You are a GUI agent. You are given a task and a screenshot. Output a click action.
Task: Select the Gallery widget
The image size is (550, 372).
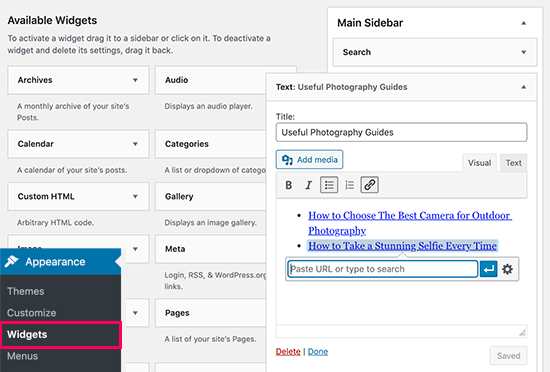(210, 196)
